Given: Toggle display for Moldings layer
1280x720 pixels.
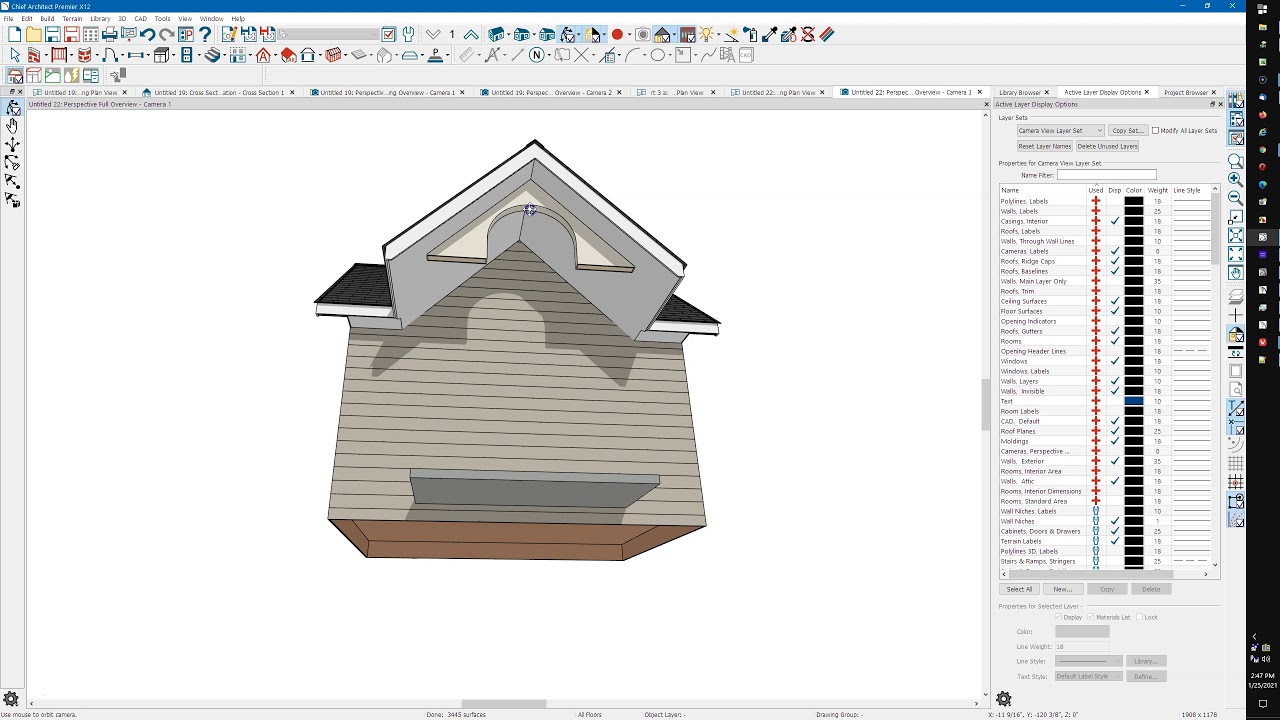Looking at the screenshot, I should (x=1115, y=441).
